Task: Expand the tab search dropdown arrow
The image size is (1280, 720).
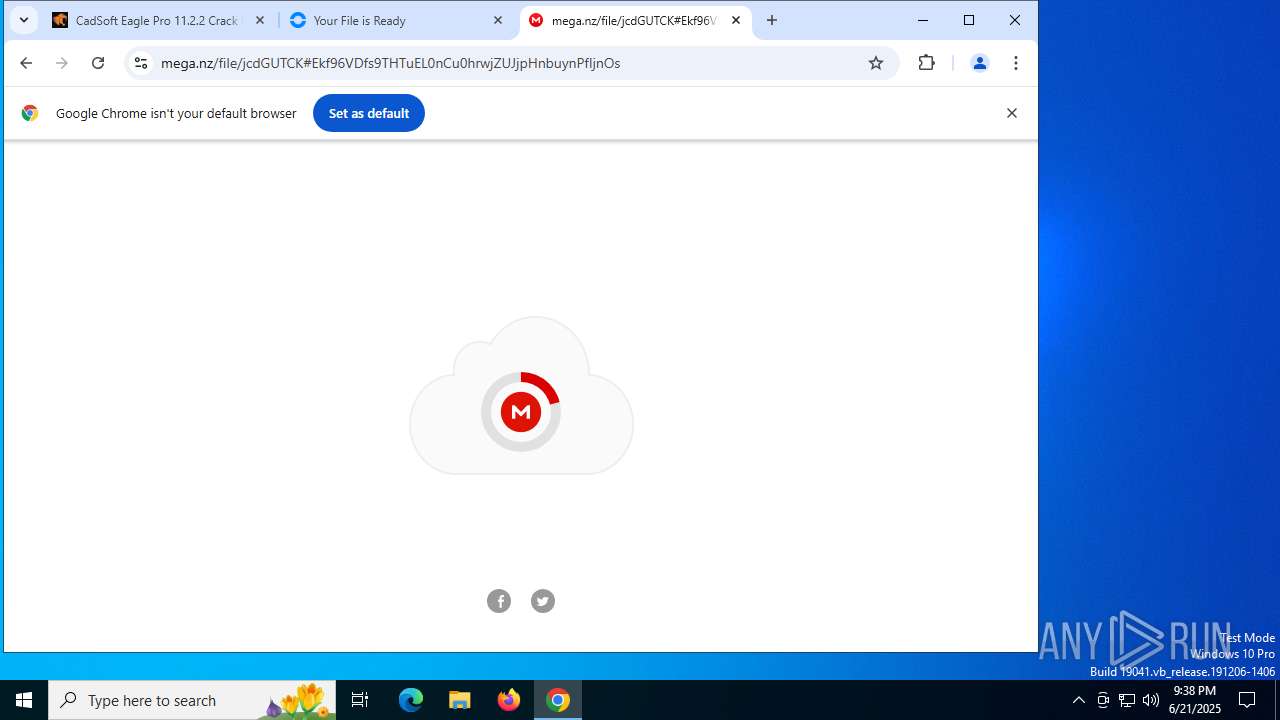Action: pos(24,20)
